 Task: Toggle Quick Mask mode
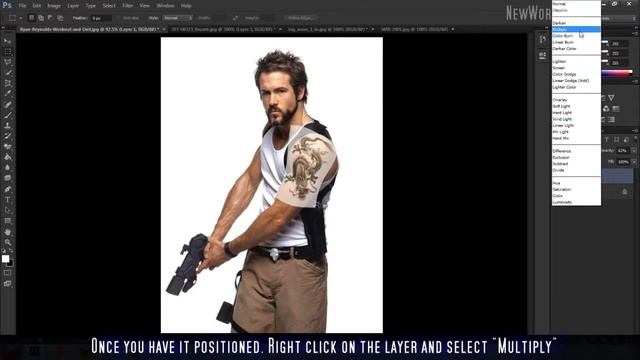click(x=7, y=273)
